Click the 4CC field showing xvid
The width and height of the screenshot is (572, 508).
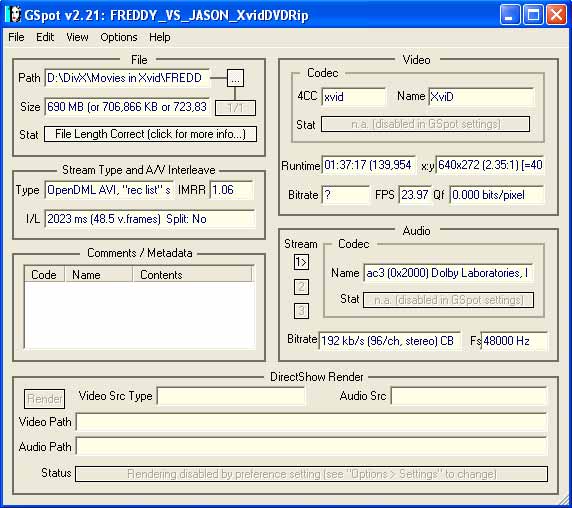353,97
